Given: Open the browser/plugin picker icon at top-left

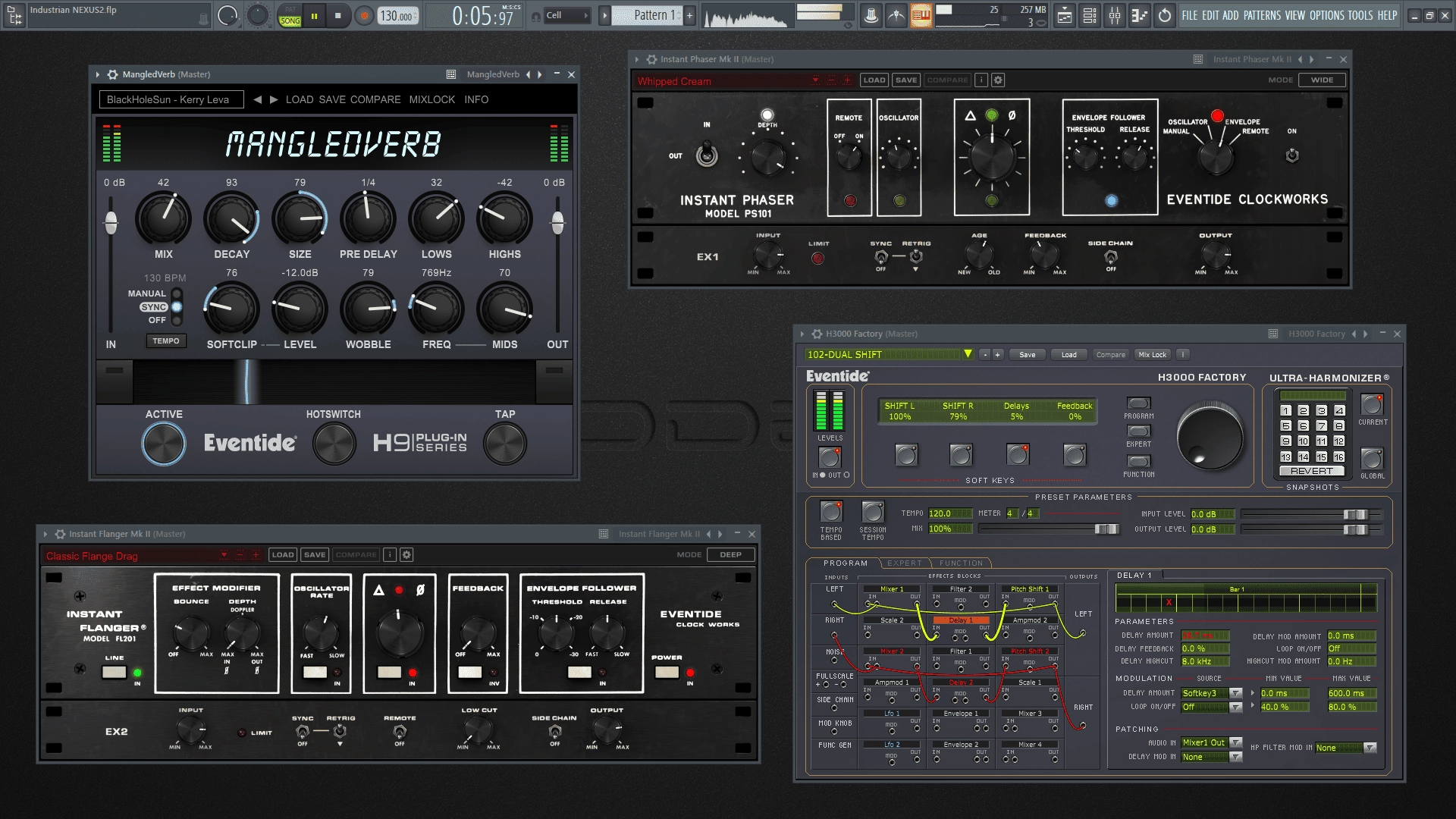Looking at the screenshot, I should (x=14, y=15).
